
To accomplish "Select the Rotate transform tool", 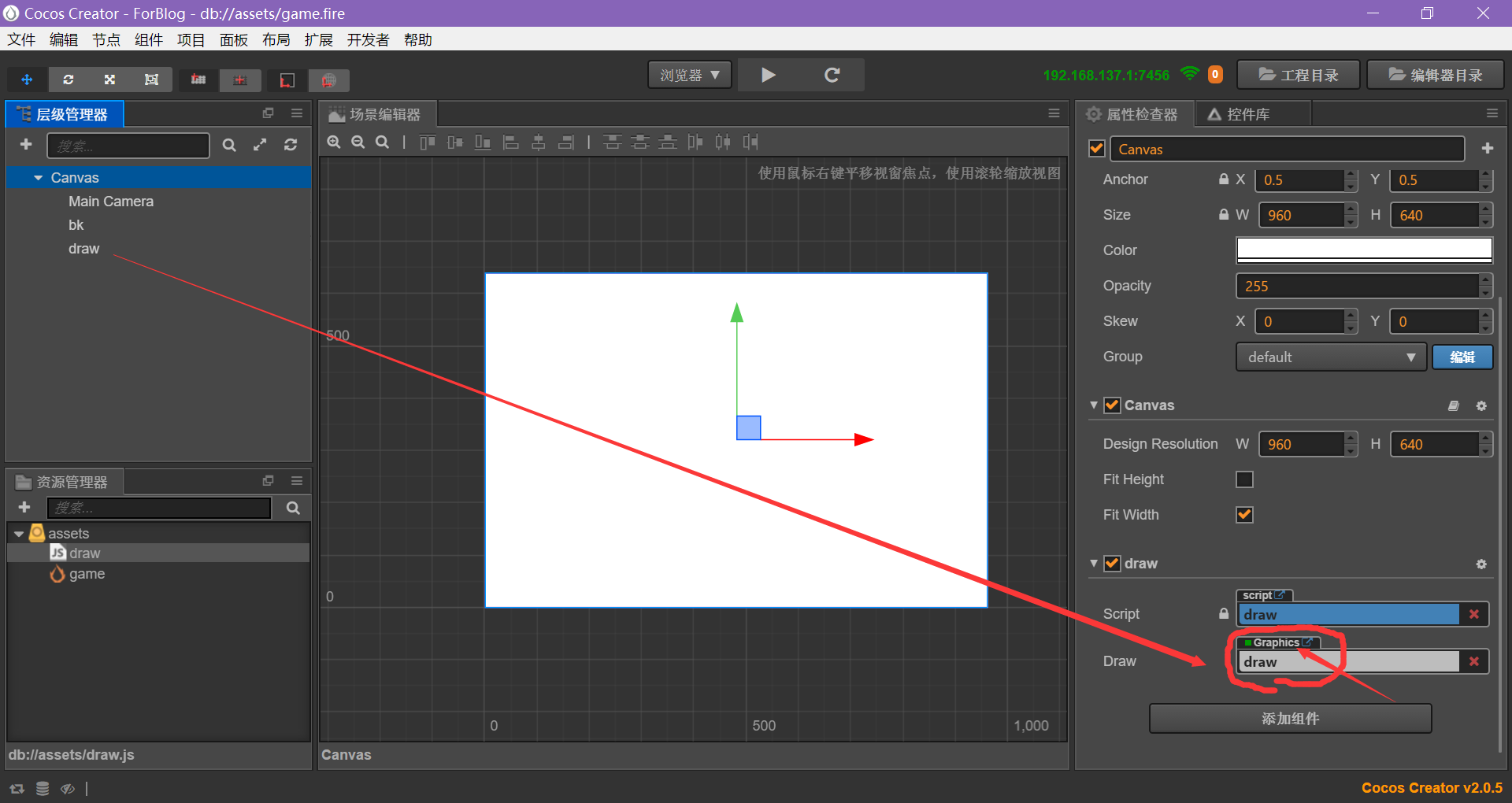I will [x=69, y=79].
